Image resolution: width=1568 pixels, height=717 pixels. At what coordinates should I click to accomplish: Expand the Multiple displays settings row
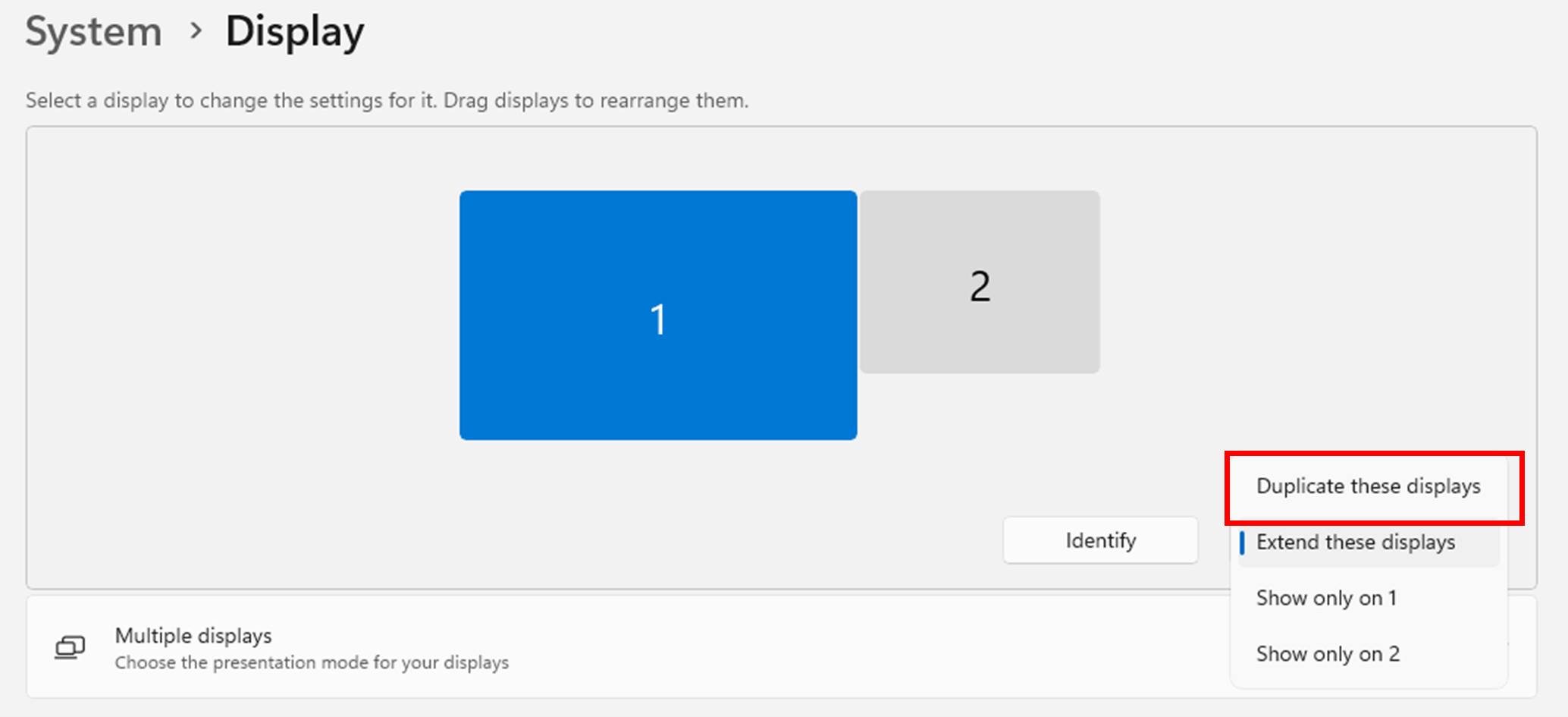(x=758, y=647)
